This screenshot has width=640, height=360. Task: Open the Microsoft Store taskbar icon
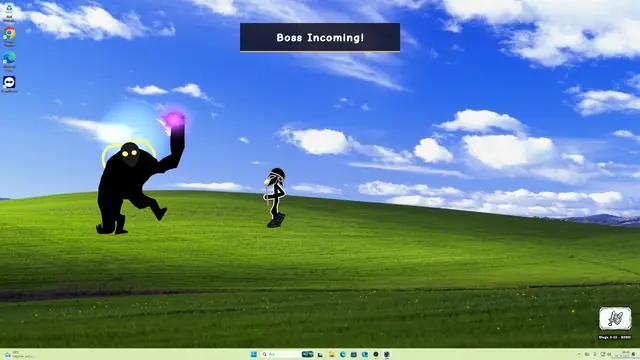click(x=353, y=354)
